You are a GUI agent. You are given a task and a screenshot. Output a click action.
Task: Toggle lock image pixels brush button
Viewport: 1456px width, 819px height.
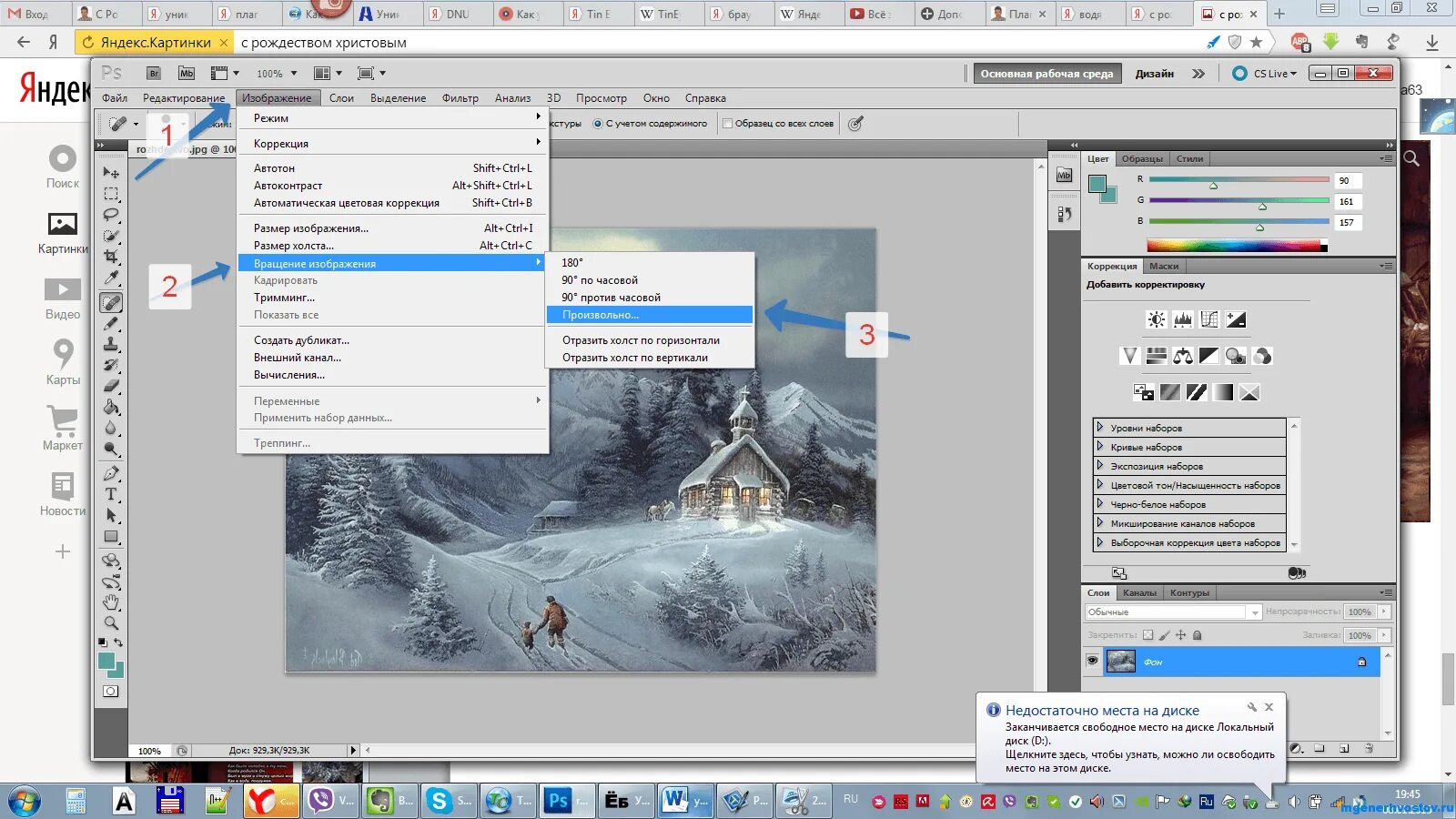(x=1165, y=635)
